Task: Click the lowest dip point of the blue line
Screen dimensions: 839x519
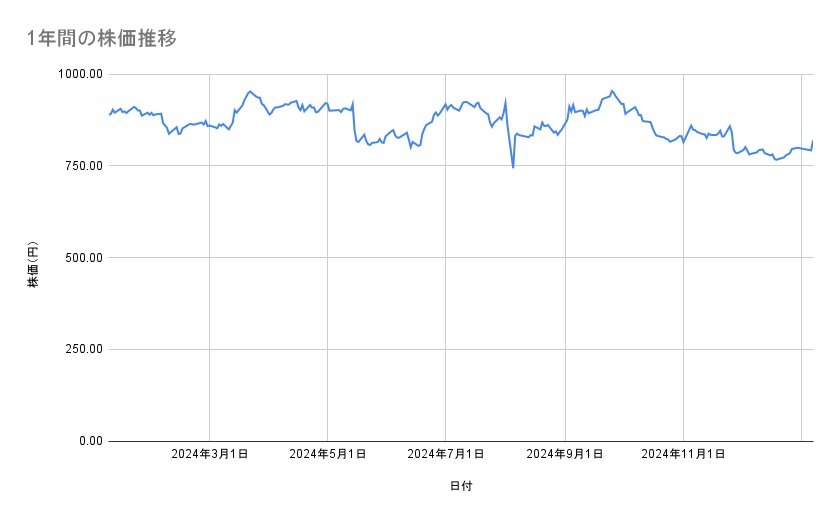Action: 513,167
